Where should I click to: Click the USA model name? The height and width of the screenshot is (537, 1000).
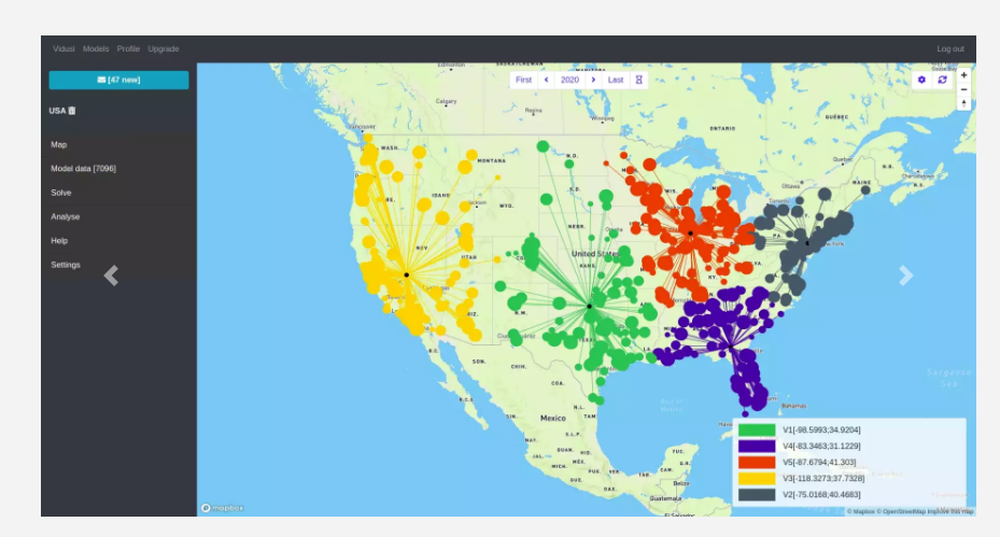(x=57, y=110)
